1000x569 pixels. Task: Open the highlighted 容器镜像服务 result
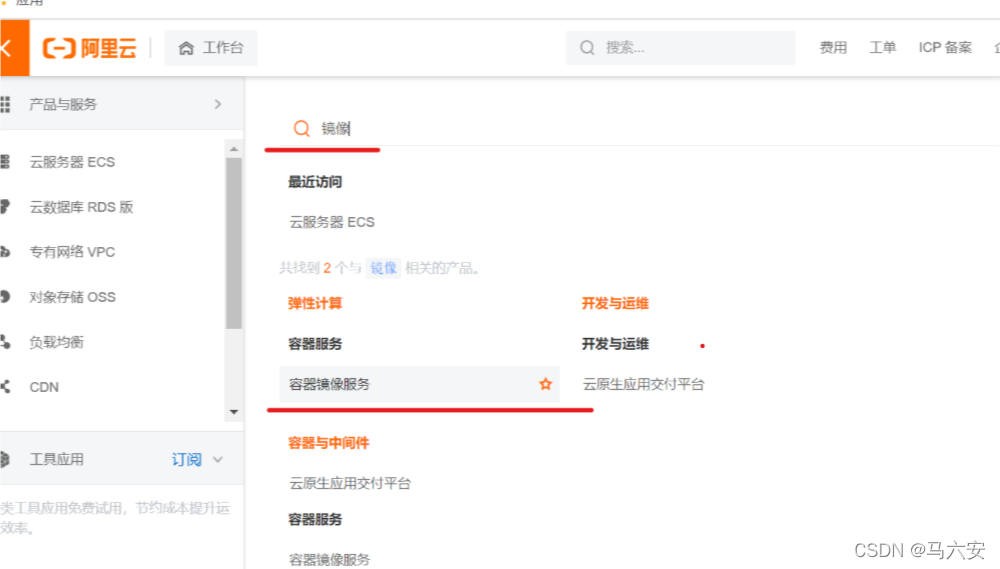click(x=419, y=384)
